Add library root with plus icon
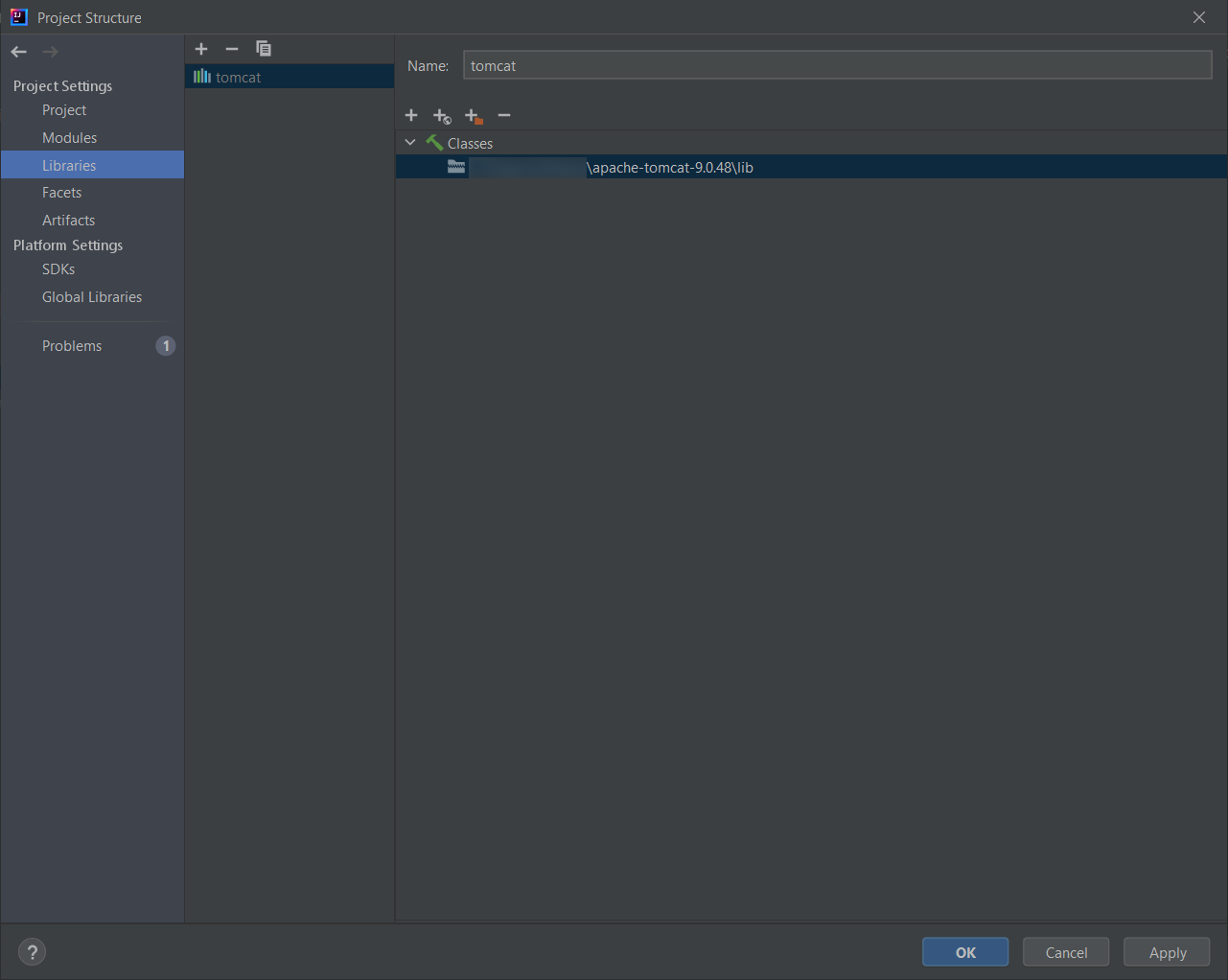 [411, 115]
